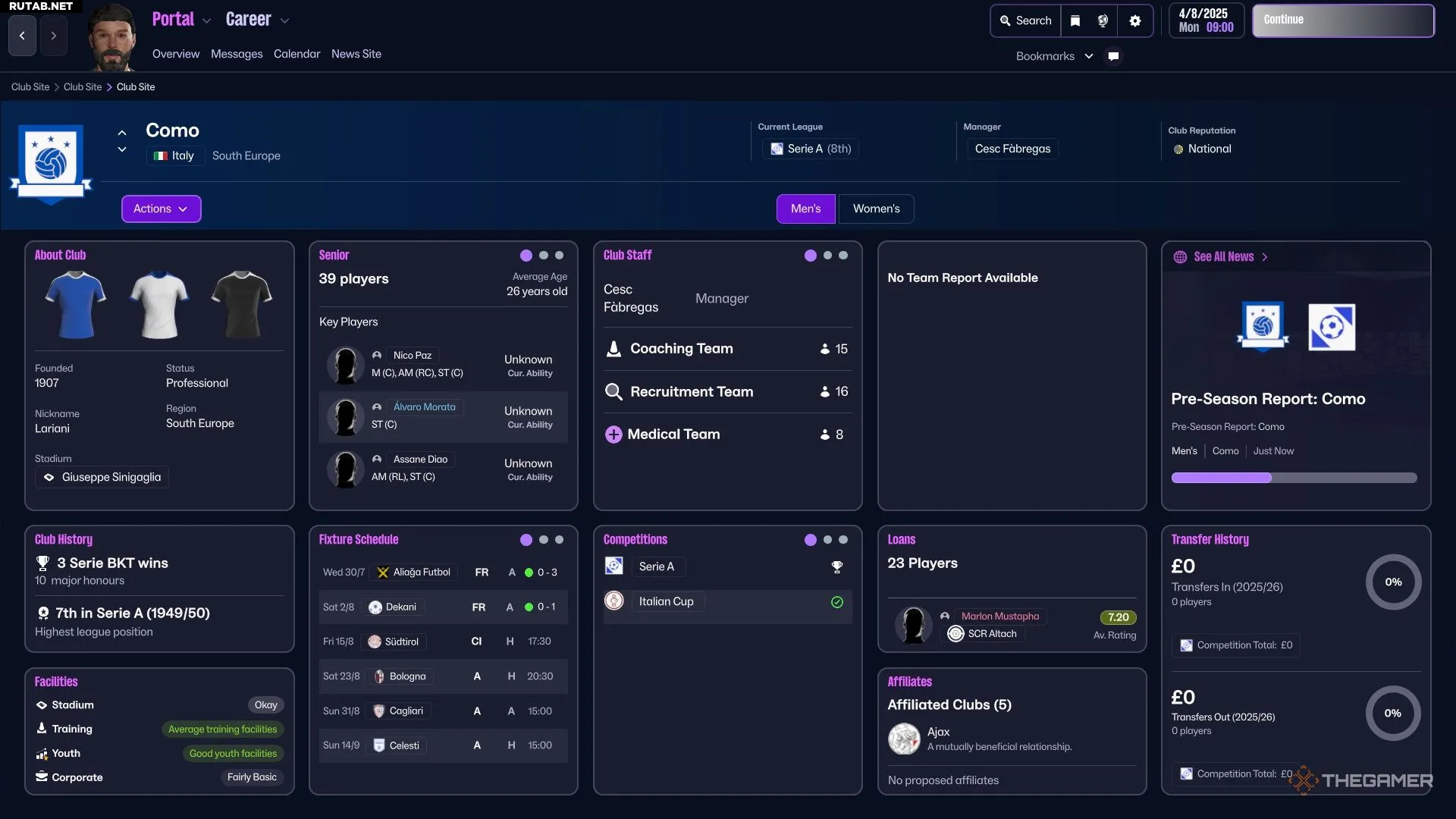Click the Serie A trophy icon
Viewport: 1456px width, 819px height.
(836, 566)
